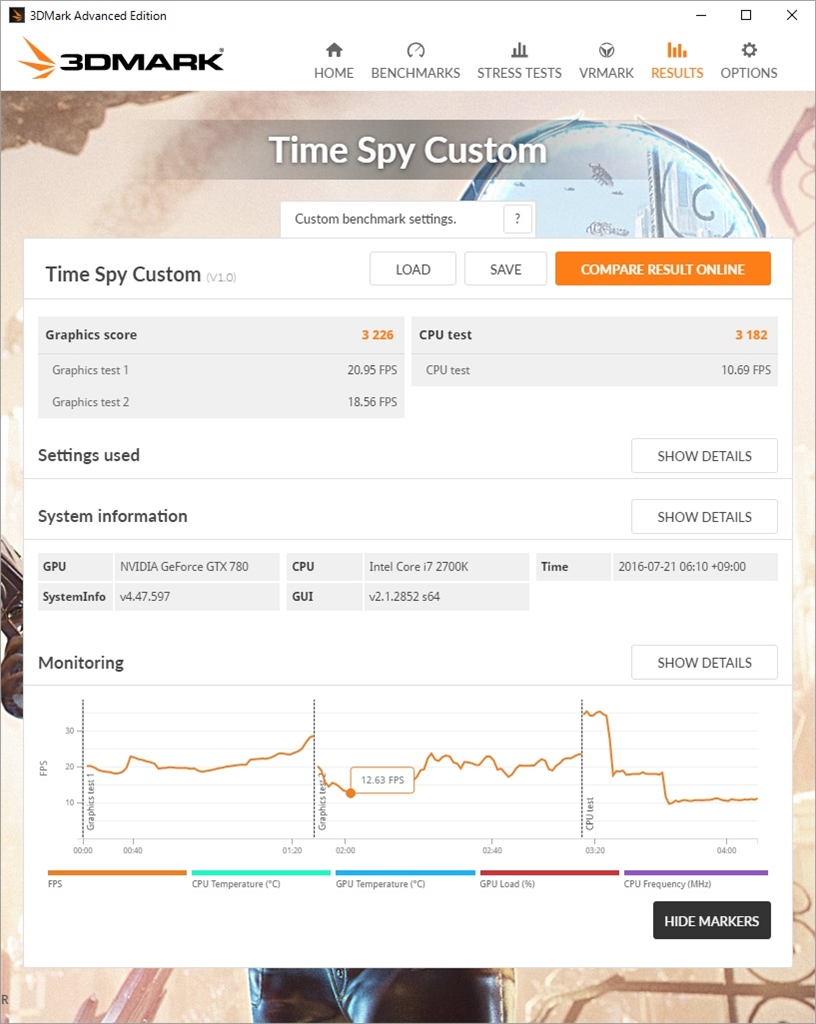Show details for Monitoring

point(704,662)
